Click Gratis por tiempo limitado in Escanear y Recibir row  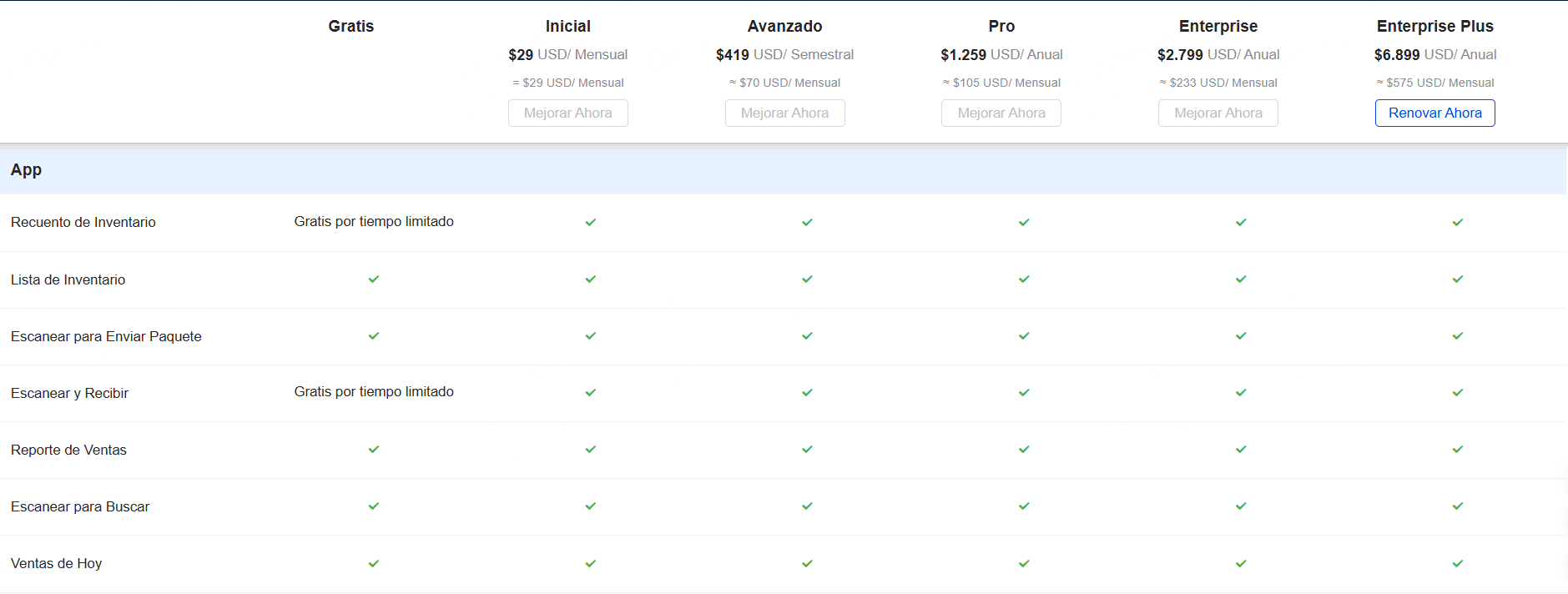point(374,391)
